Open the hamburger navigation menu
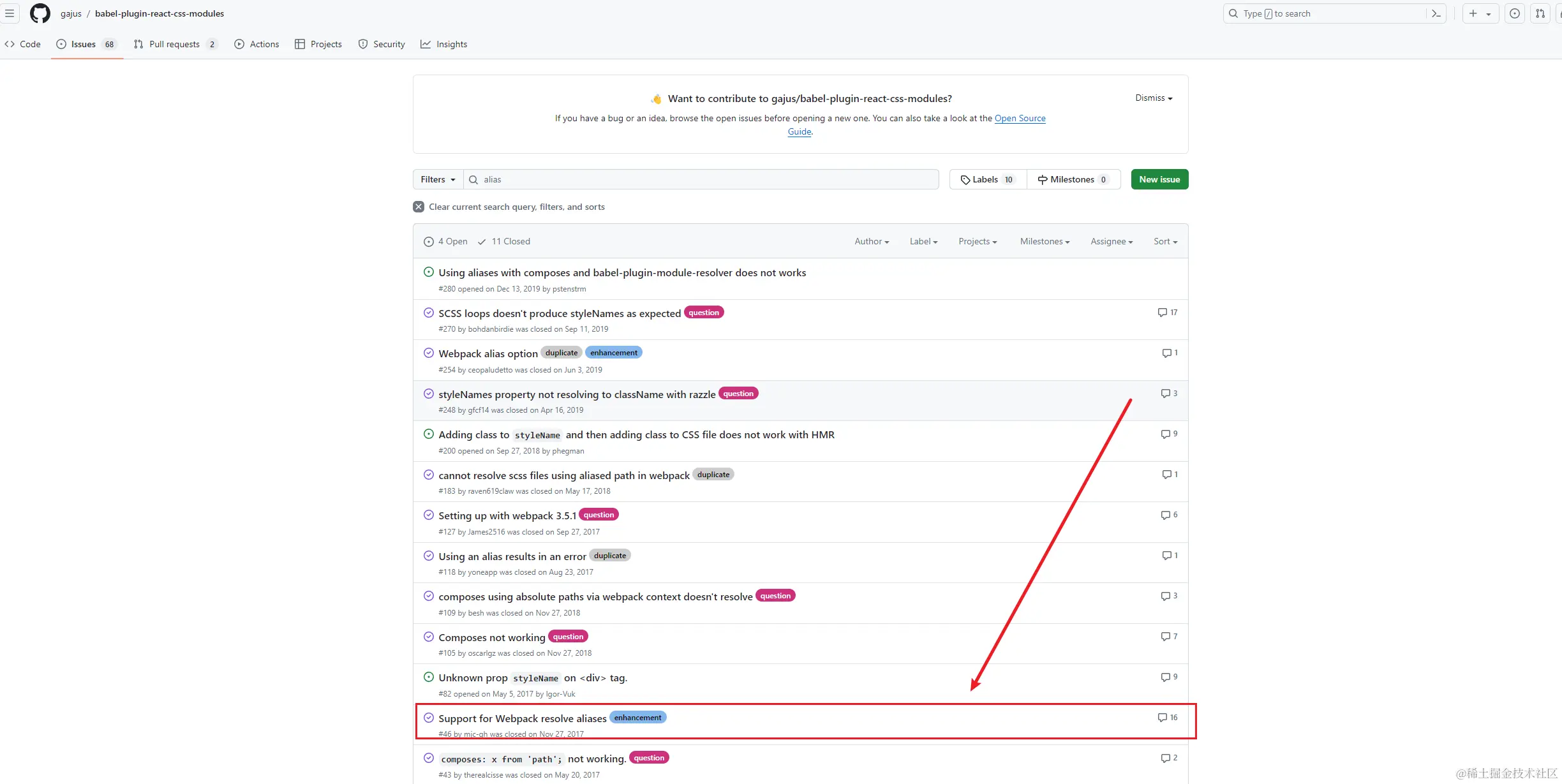1562x784 pixels. [x=10, y=13]
